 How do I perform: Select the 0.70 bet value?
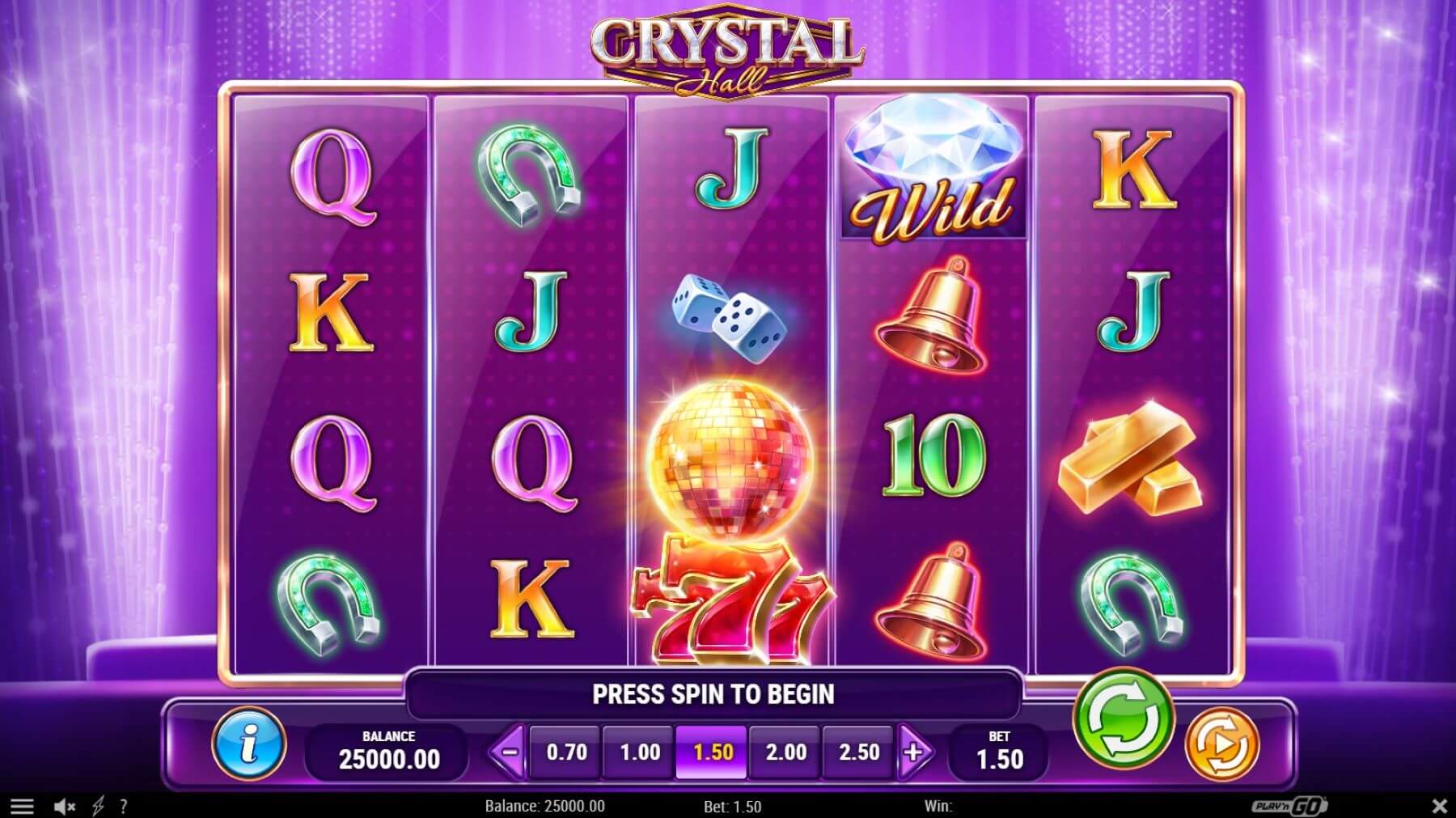click(566, 752)
